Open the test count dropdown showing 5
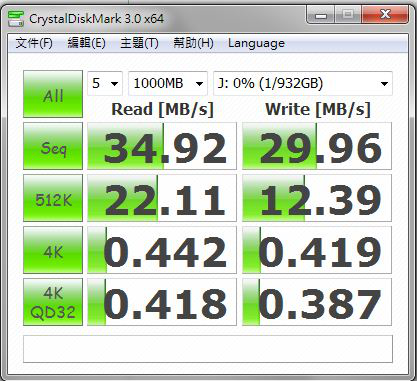This screenshot has width=417, height=381. coord(105,83)
